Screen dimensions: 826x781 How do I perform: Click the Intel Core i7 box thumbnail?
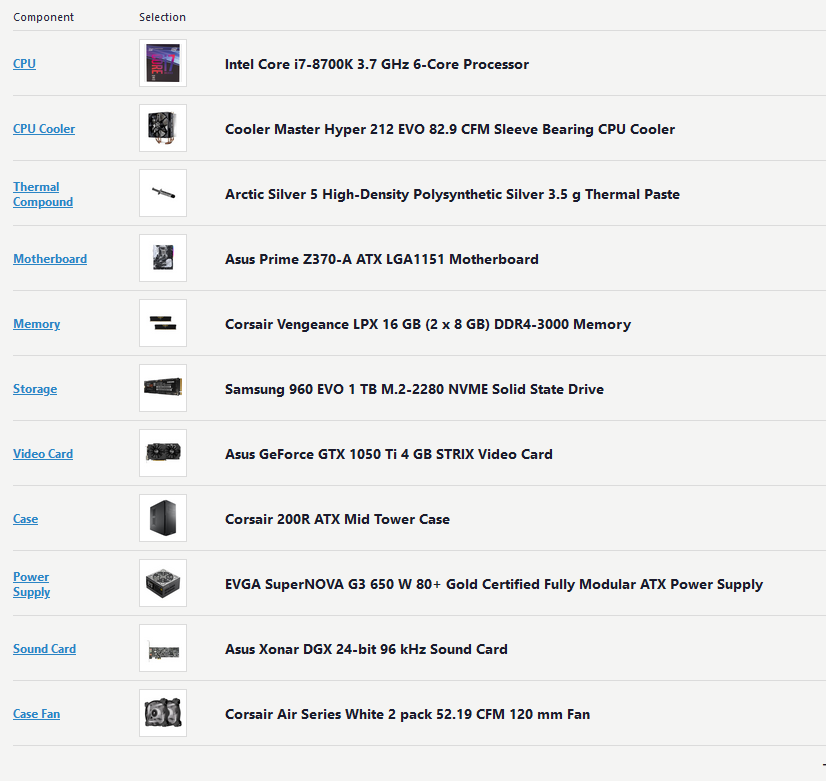point(163,63)
